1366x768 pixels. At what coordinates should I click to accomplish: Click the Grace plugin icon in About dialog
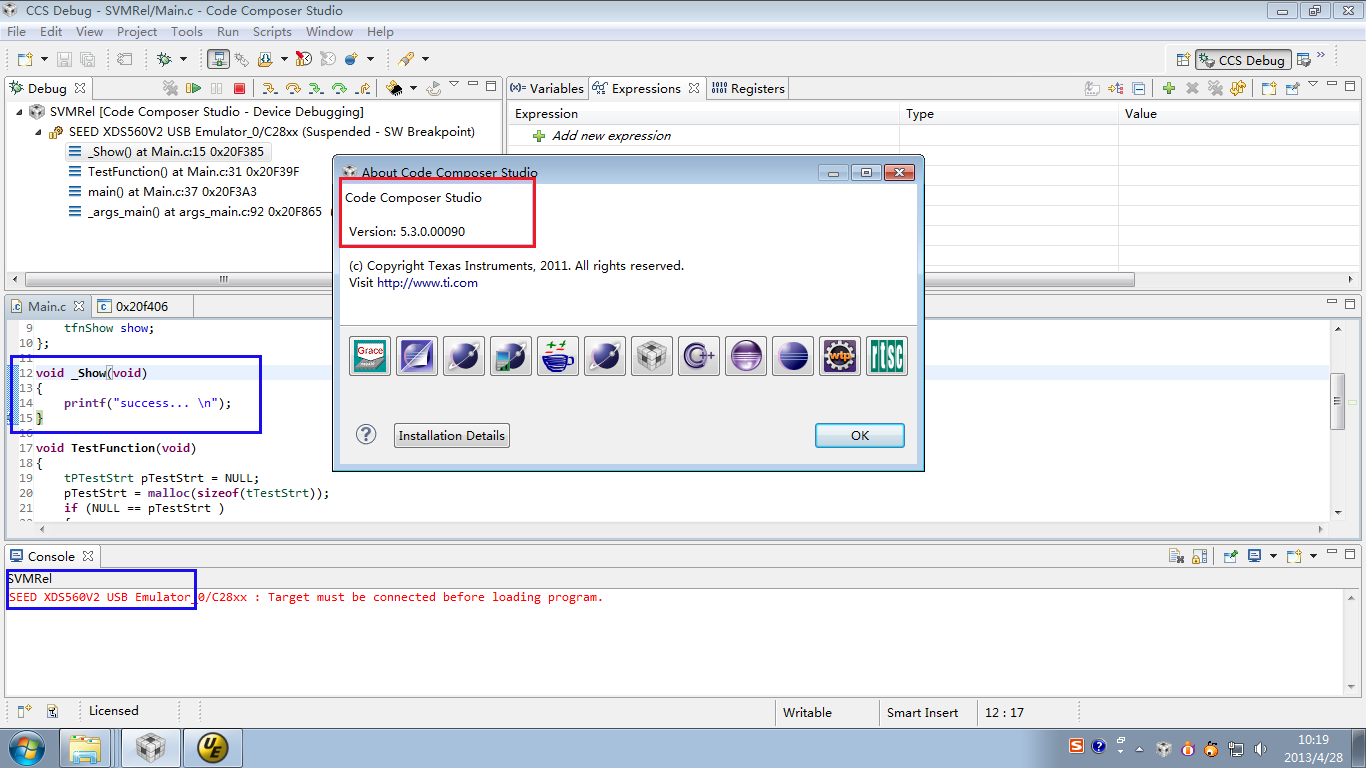pos(370,356)
